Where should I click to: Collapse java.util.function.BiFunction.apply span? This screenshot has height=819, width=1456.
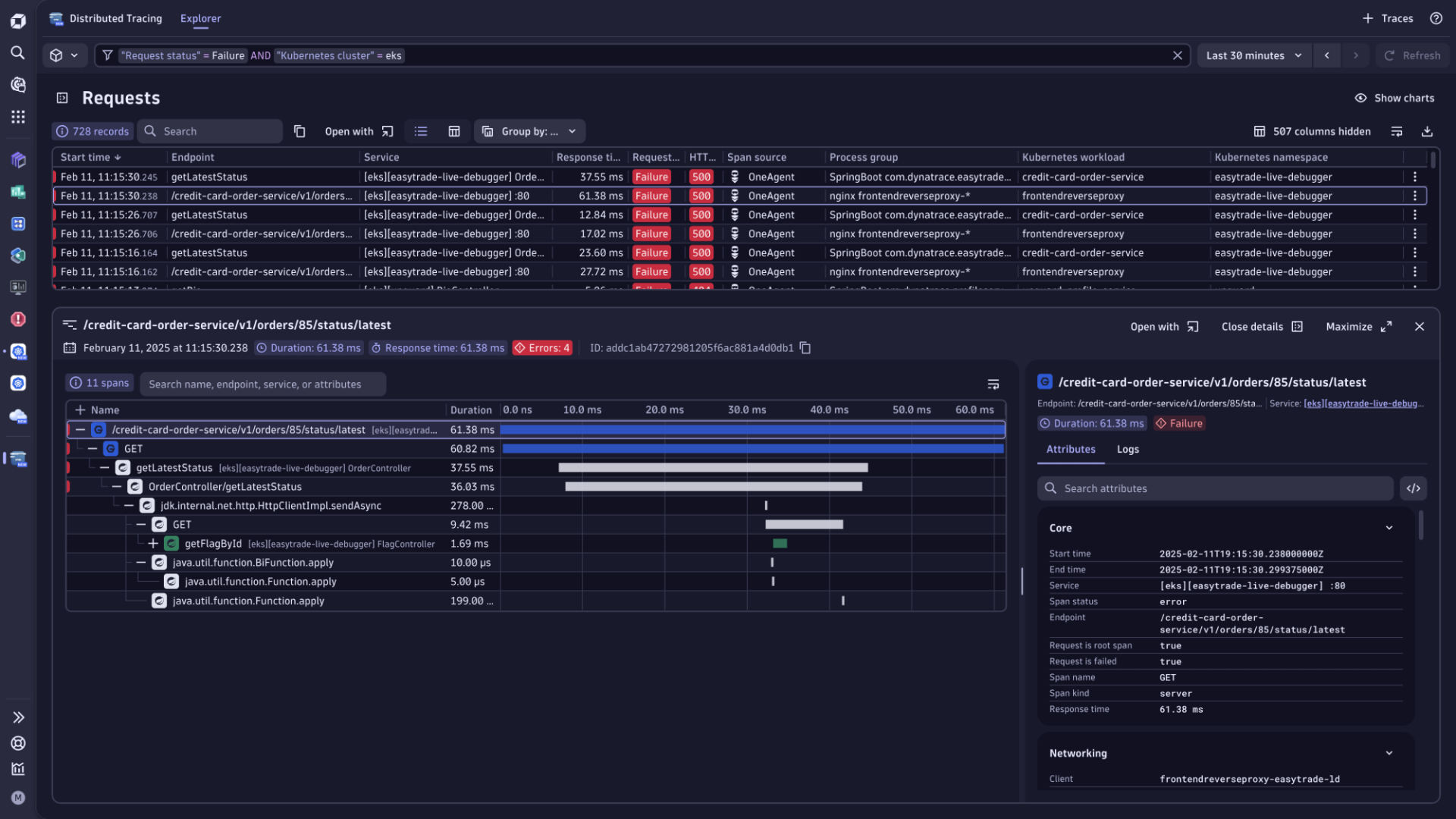point(141,563)
